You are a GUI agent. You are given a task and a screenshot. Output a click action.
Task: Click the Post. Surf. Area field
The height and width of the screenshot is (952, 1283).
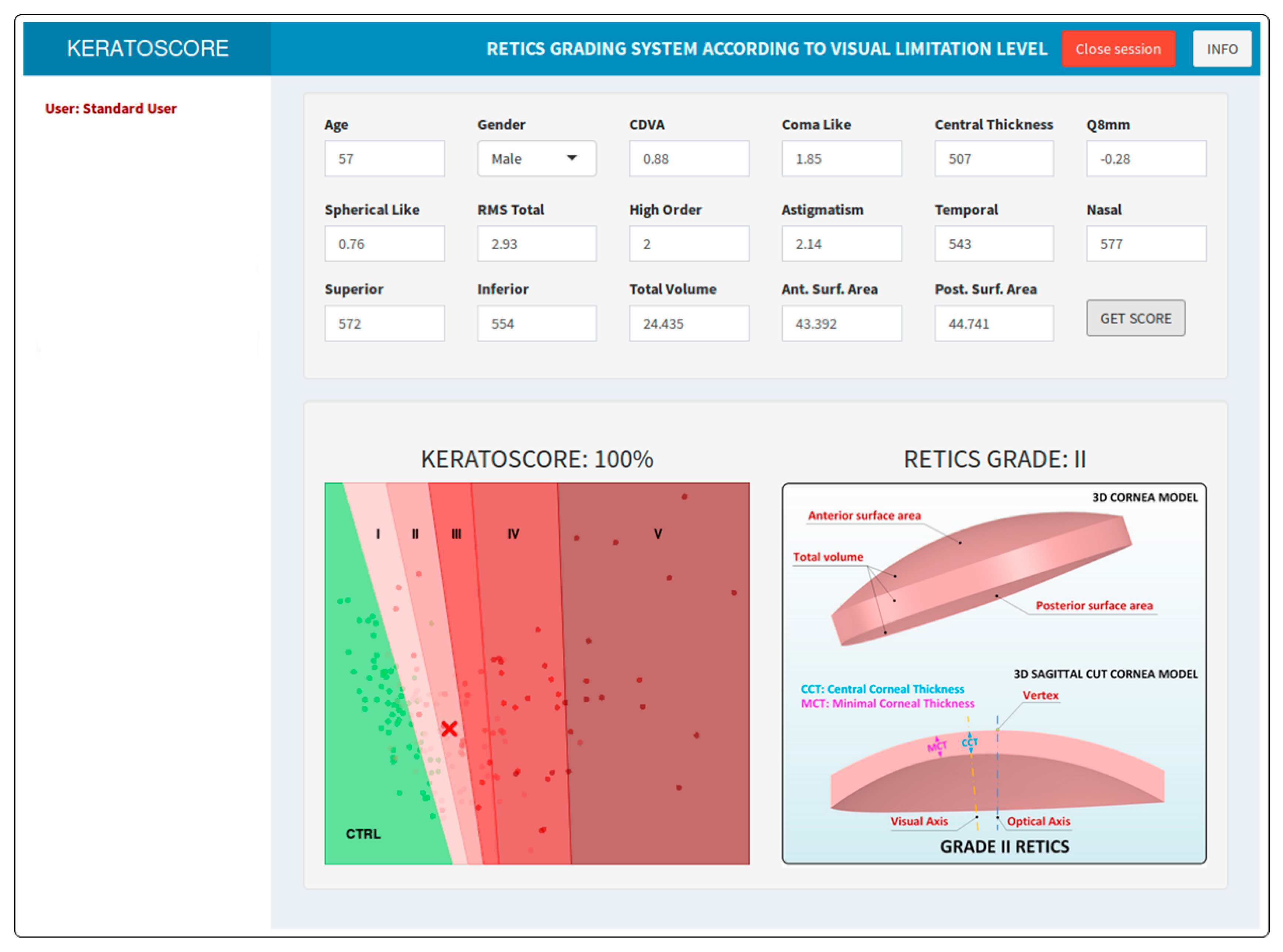coord(993,323)
